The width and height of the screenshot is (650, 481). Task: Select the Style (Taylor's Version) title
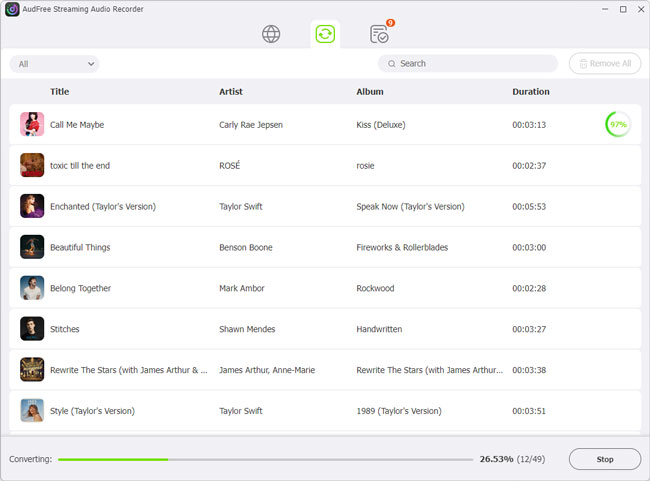(92, 411)
